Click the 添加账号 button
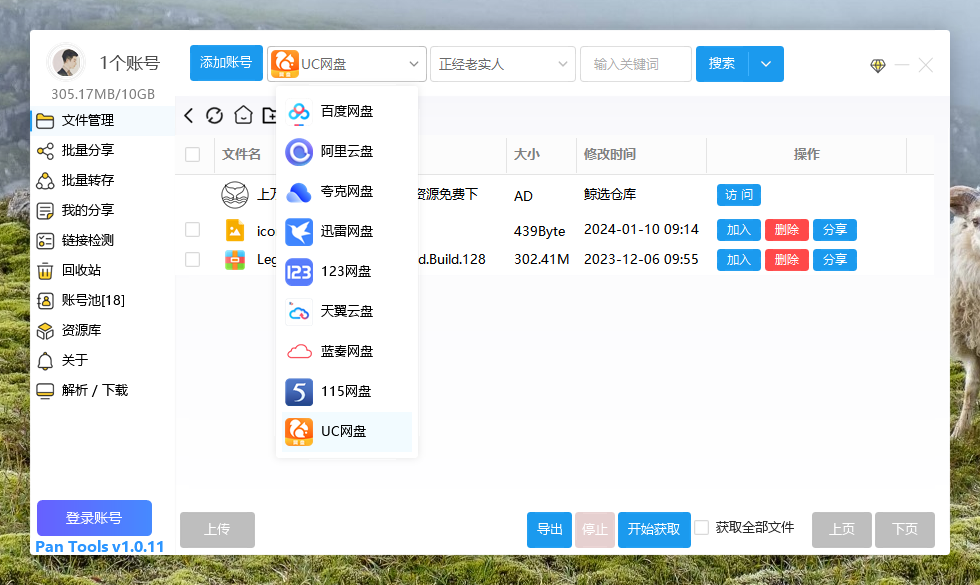 tap(226, 63)
